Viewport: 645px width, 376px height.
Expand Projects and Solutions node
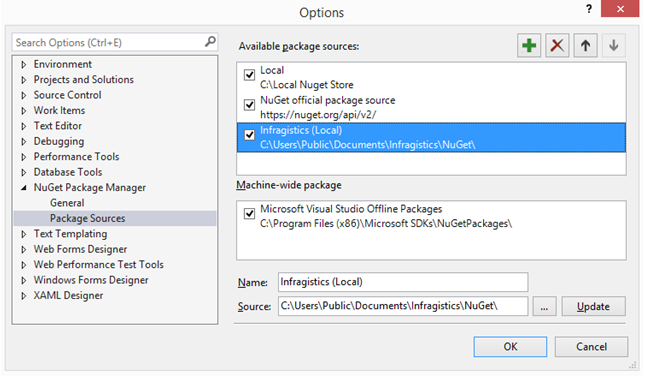[23, 80]
